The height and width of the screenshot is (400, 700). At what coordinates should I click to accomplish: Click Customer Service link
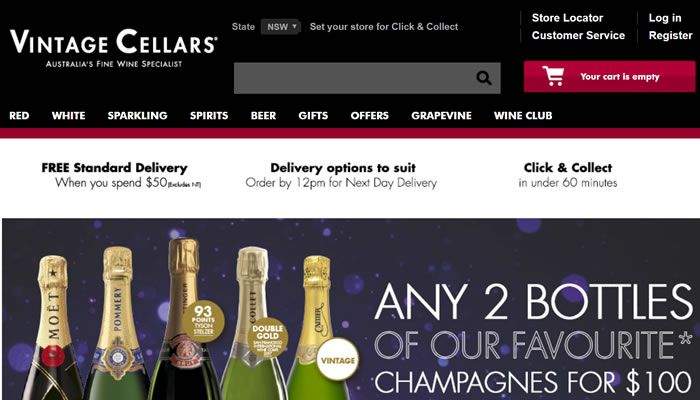[x=578, y=35]
